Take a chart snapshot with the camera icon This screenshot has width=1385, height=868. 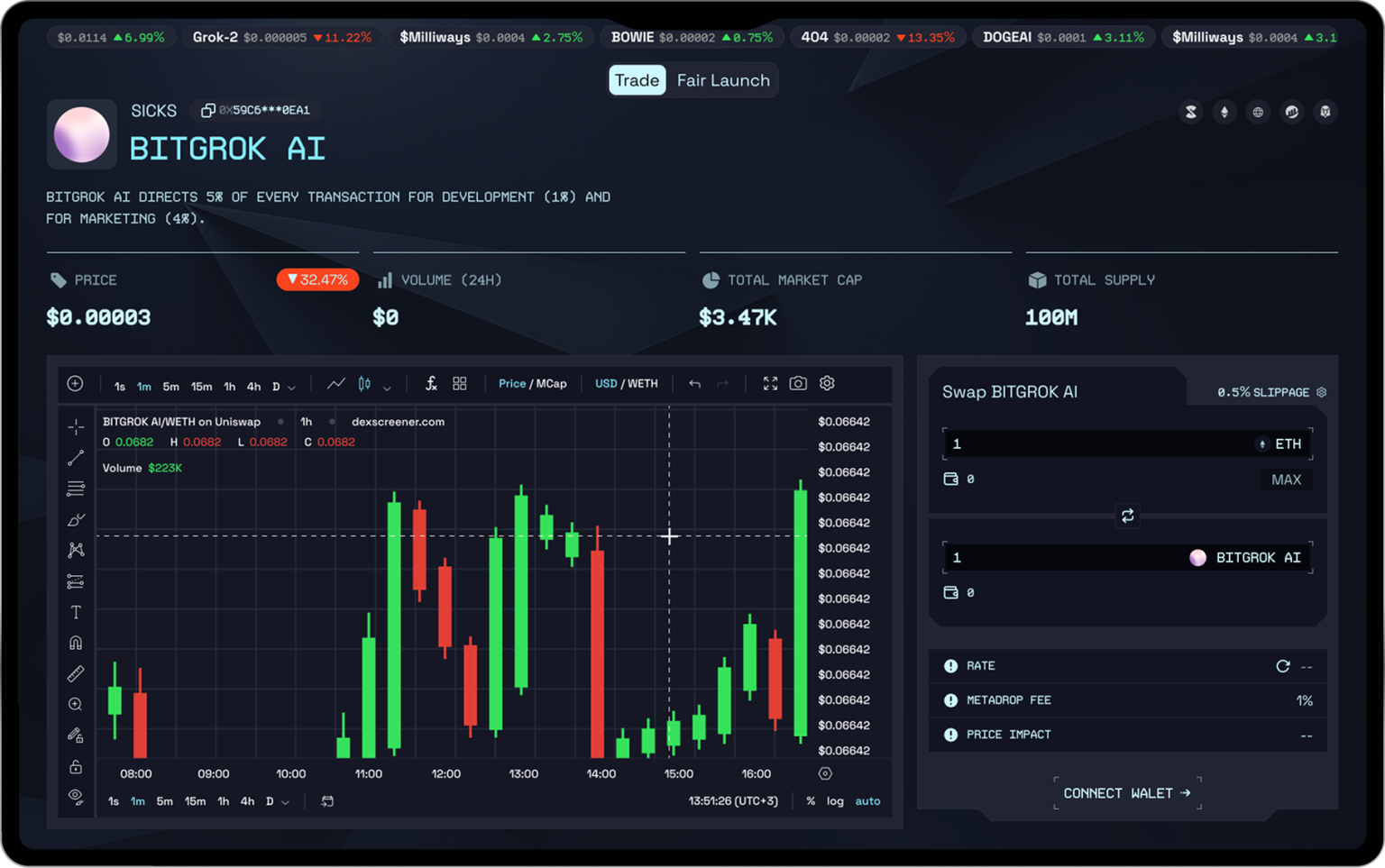pyautogui.click(x=798, y=384)
